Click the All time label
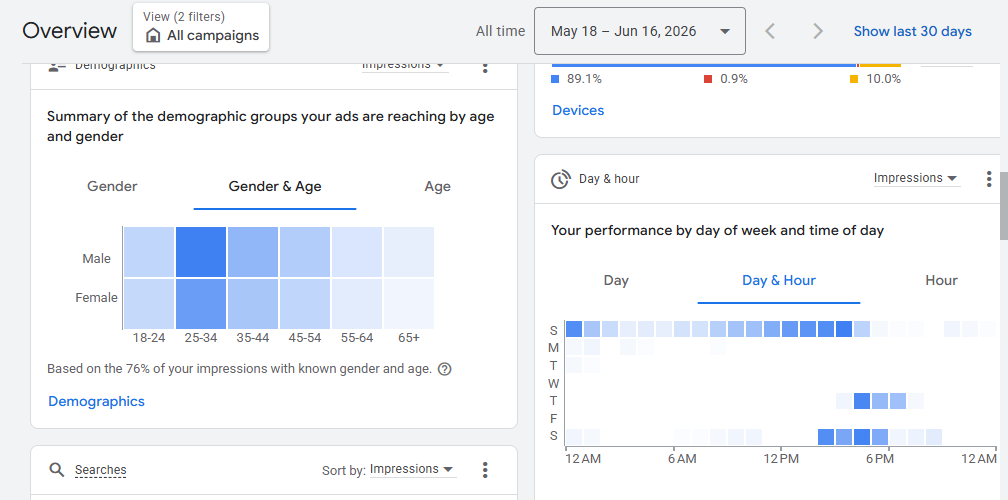Viewport: 1008px width, 500px height. (x=500, y=31)
